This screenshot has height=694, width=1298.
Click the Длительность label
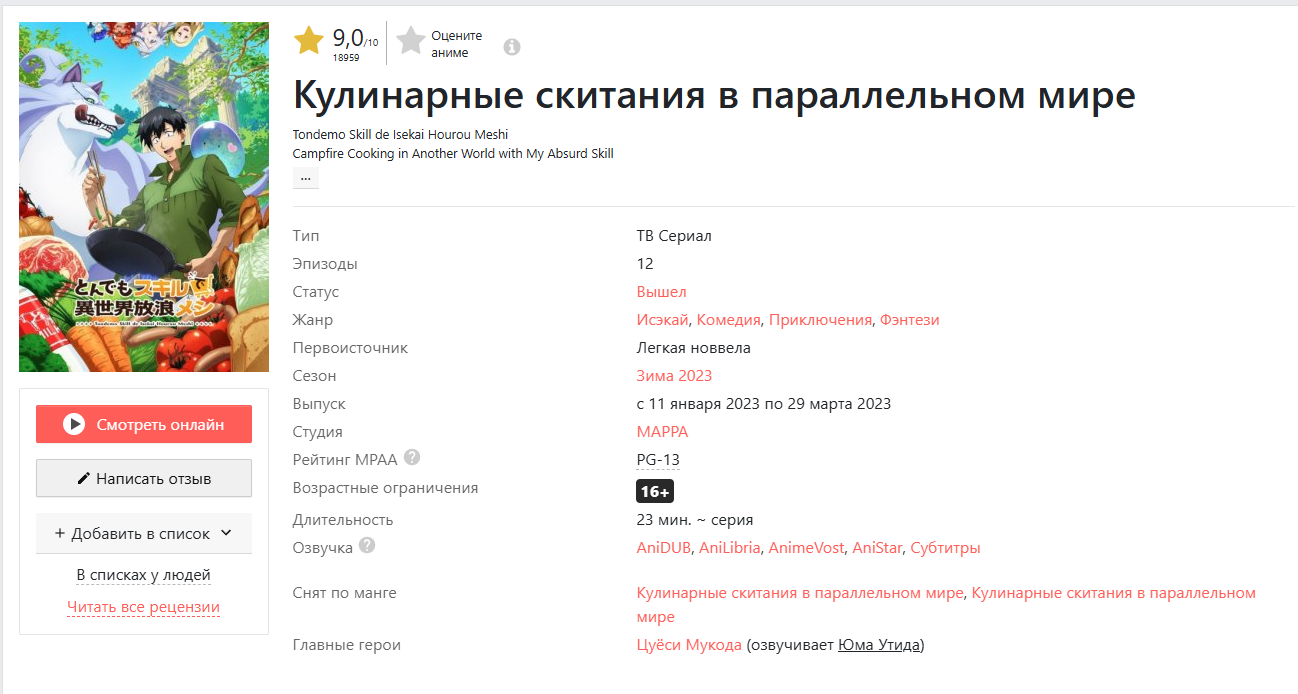(x=343, y=520)
